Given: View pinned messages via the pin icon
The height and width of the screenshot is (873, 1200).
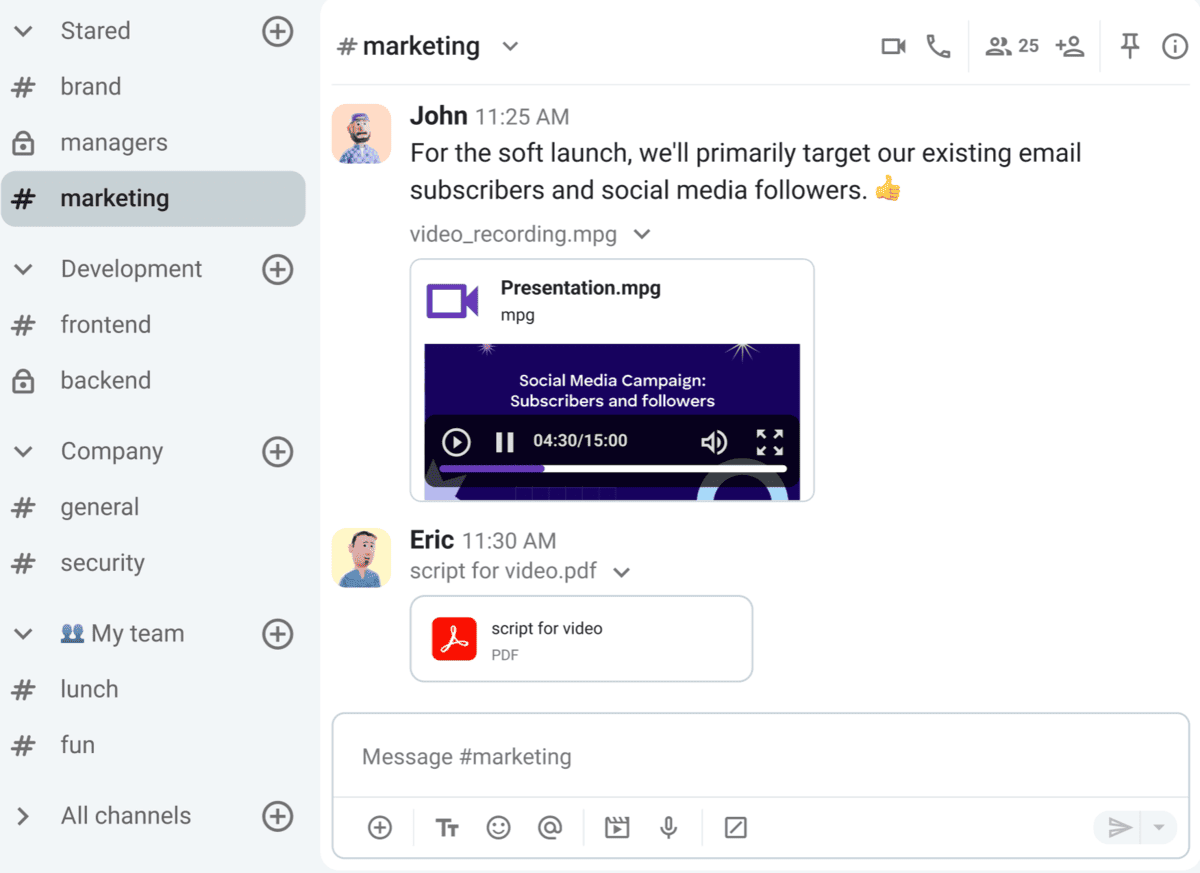Looking at the screenshot, I should click(x=1129, y=45).
